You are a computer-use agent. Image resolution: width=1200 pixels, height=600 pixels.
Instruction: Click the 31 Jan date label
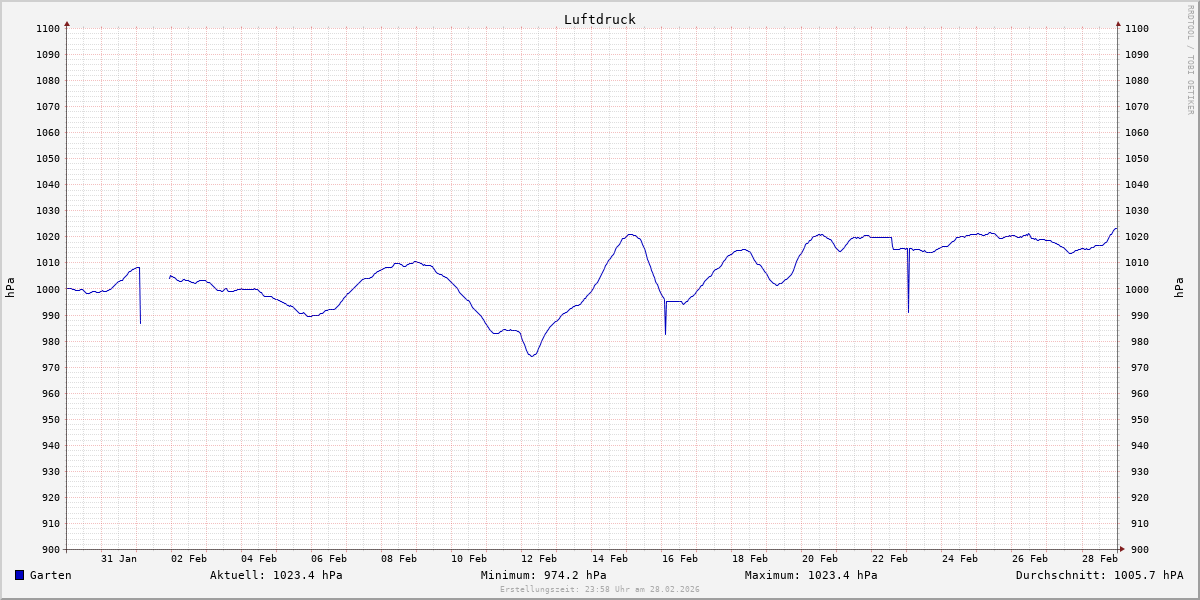coord(119,558)
